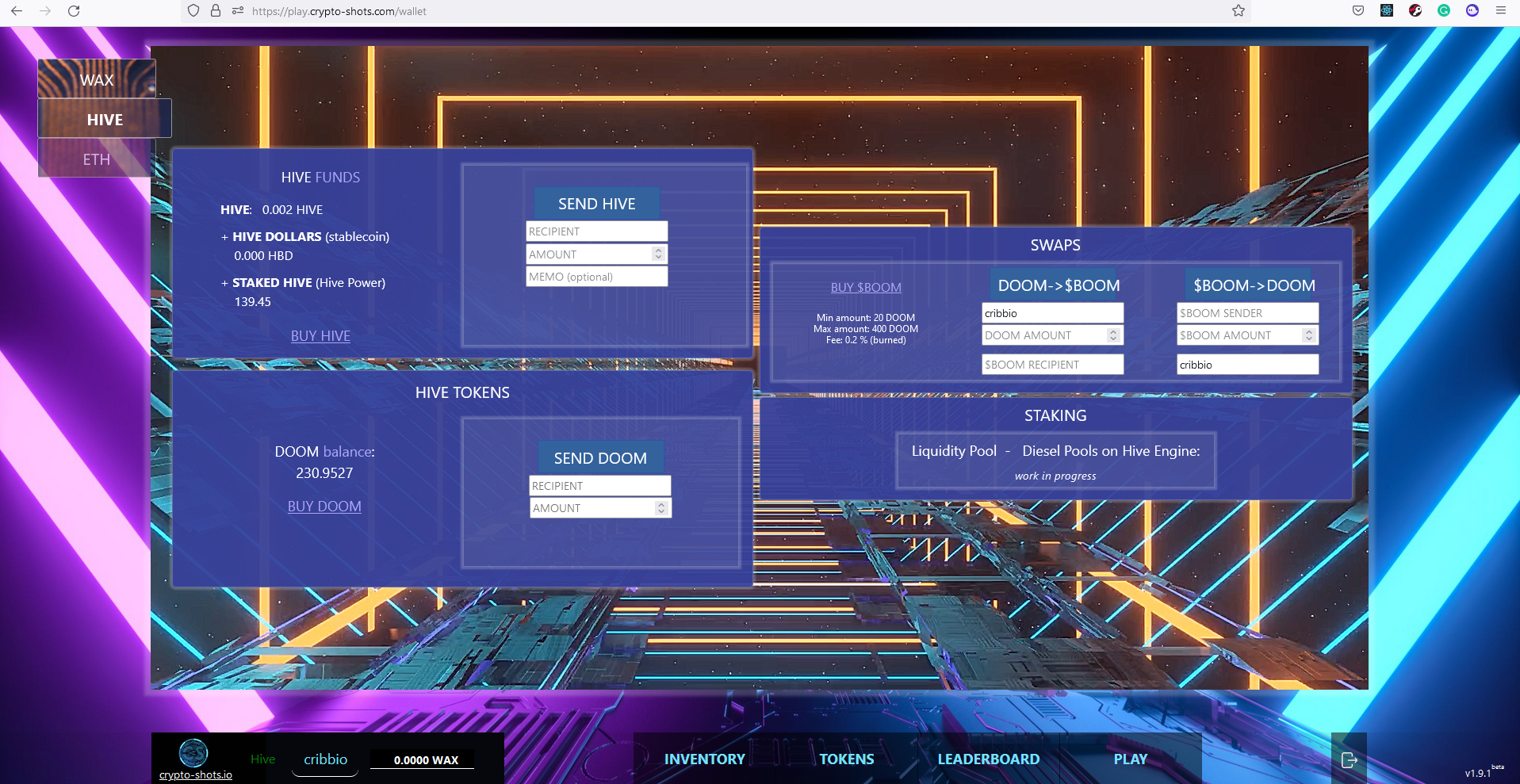1520x784 pixels.
Task: Go to the TOKENS section
Action: point(847,759)
